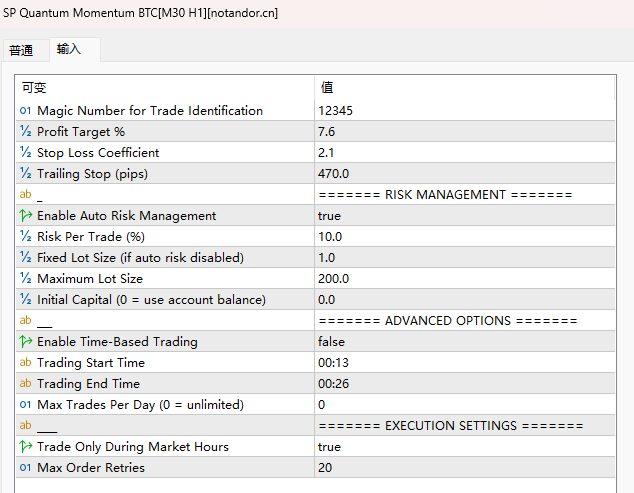Click the integer icon beside Magic Number
This screenshot has width=634, height=493.
25,110
